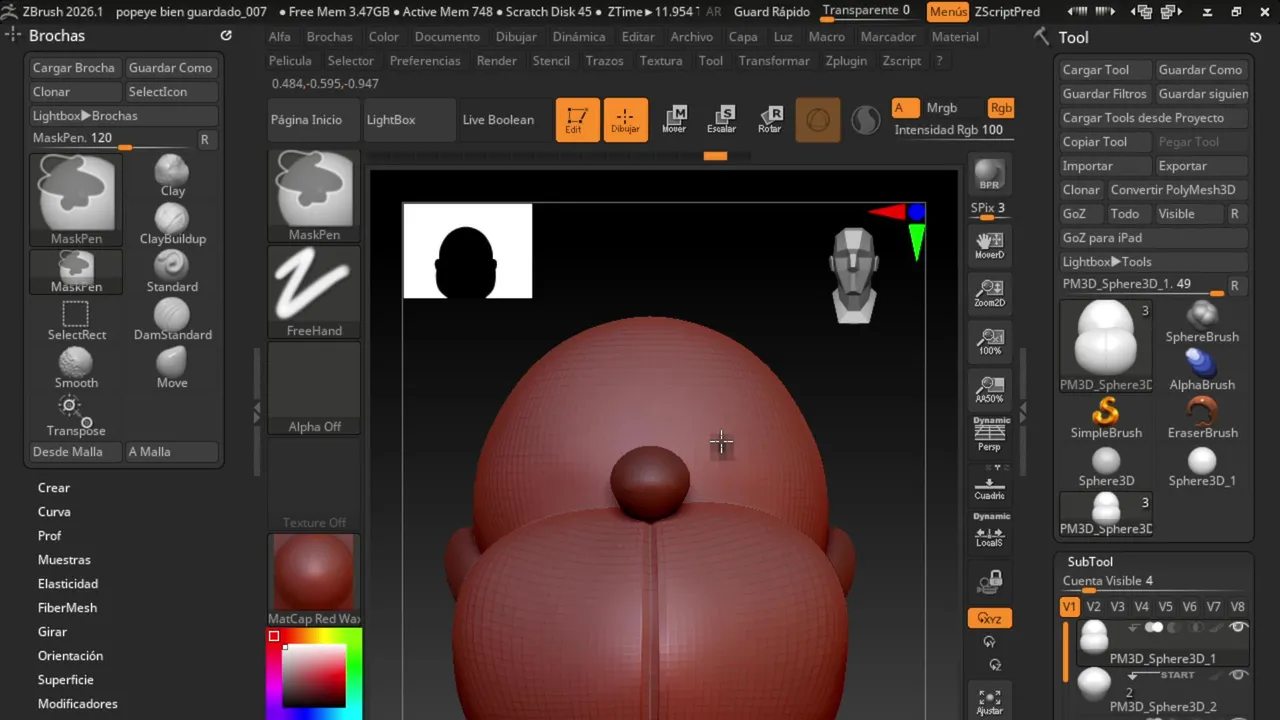Screen dimensions: 1280x720
Task: Choose the ClayBuildup brush
Action: click(x=172, y=224)
